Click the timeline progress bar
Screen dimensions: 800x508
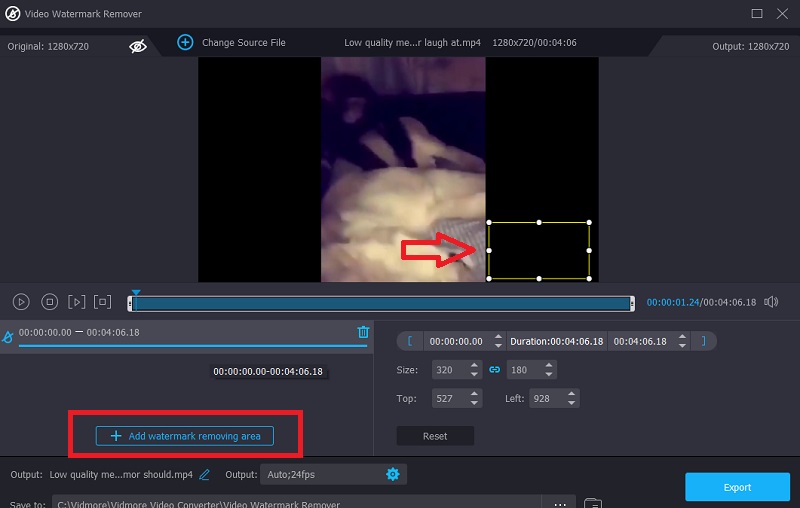[380, 302]
